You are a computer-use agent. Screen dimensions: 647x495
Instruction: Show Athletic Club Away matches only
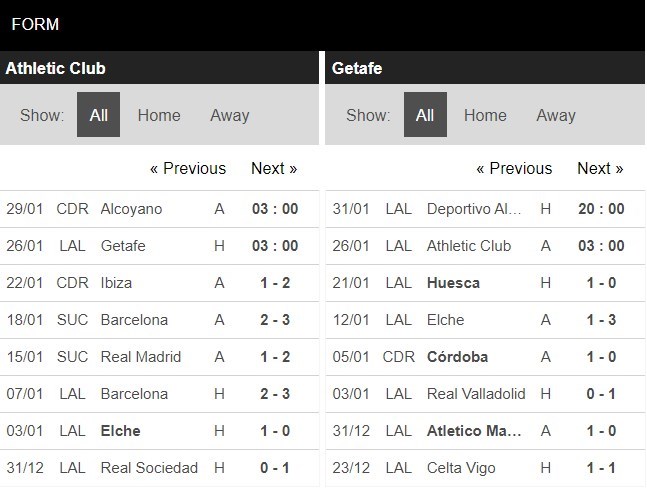click(x=230, y=116)
